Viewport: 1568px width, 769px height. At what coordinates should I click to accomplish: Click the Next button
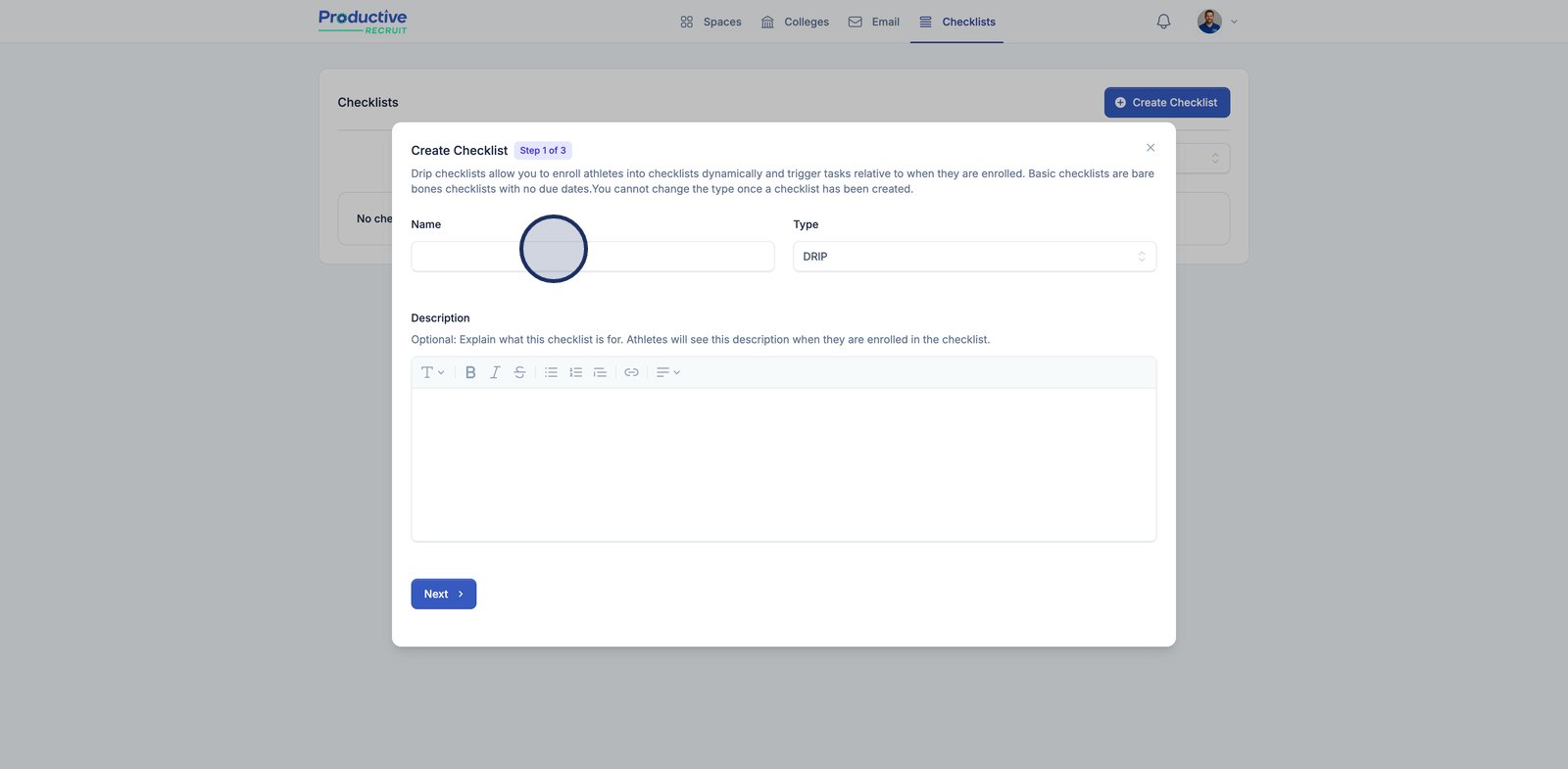(x=444, y=594)
